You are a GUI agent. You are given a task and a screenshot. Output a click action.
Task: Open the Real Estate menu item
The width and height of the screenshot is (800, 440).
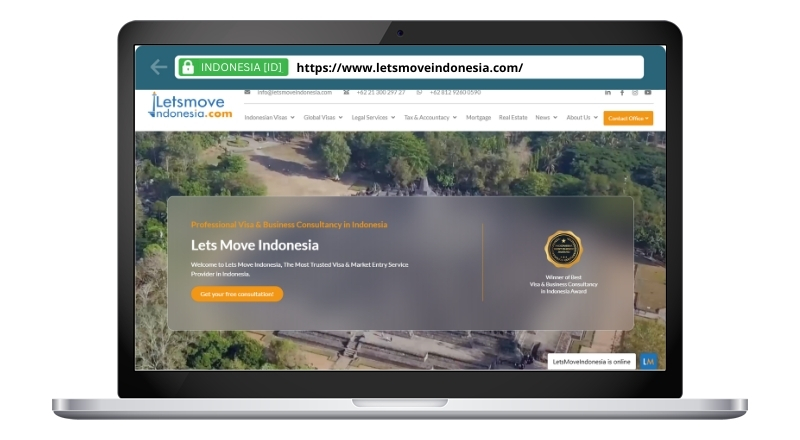[513, 117]
